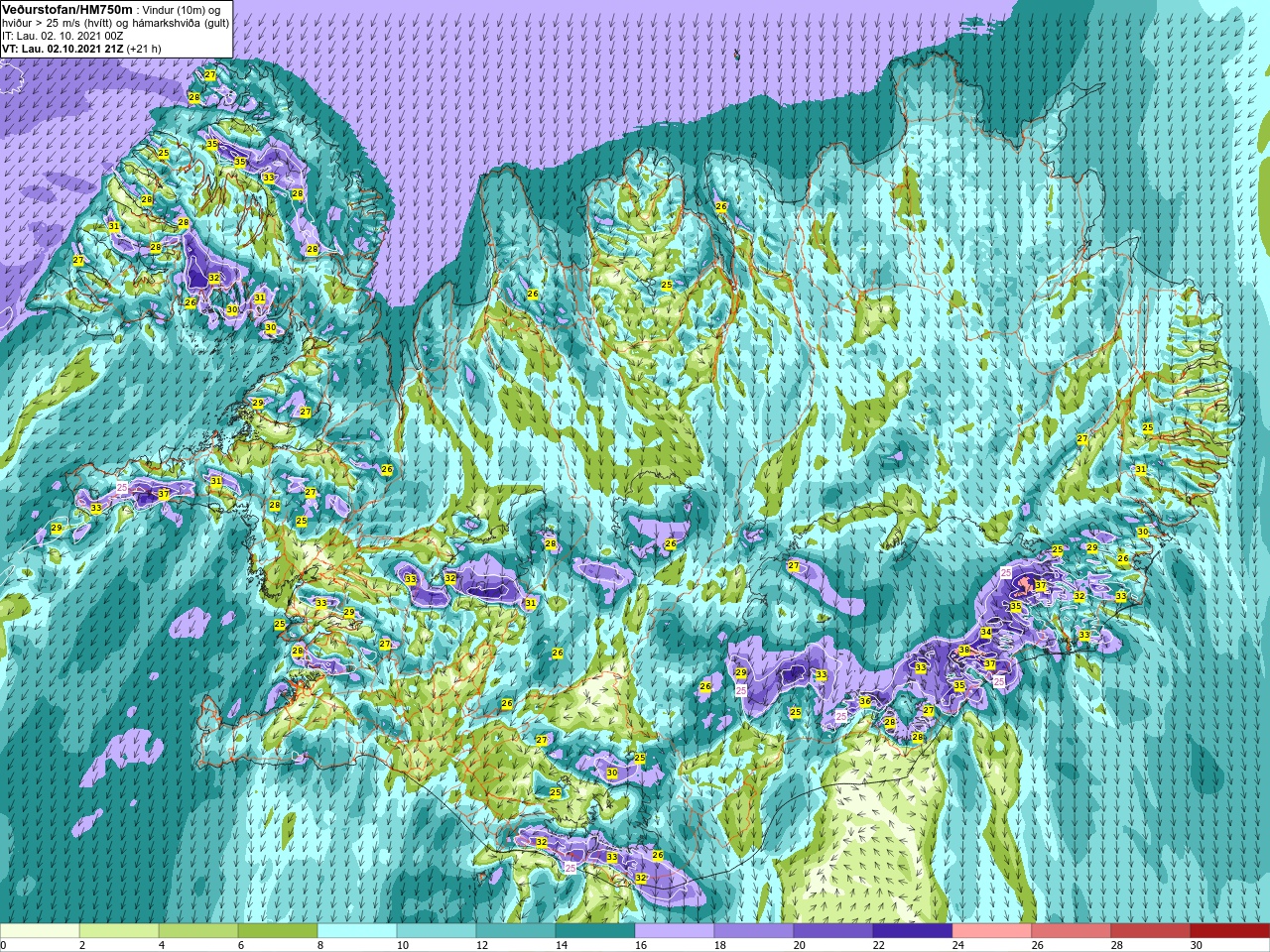
Task: Click the legend tick value 30
Action: [1197, 946]
